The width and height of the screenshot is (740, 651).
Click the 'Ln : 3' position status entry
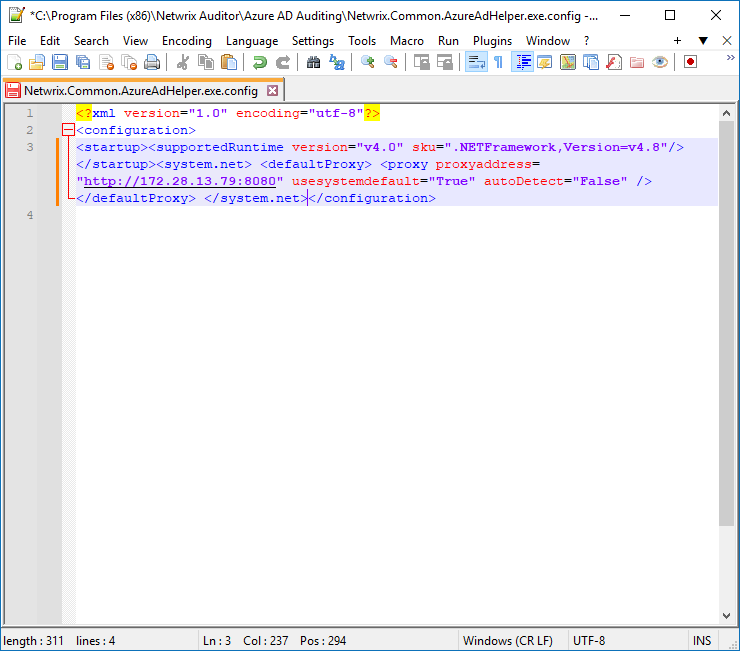click(x=217, y=641)
